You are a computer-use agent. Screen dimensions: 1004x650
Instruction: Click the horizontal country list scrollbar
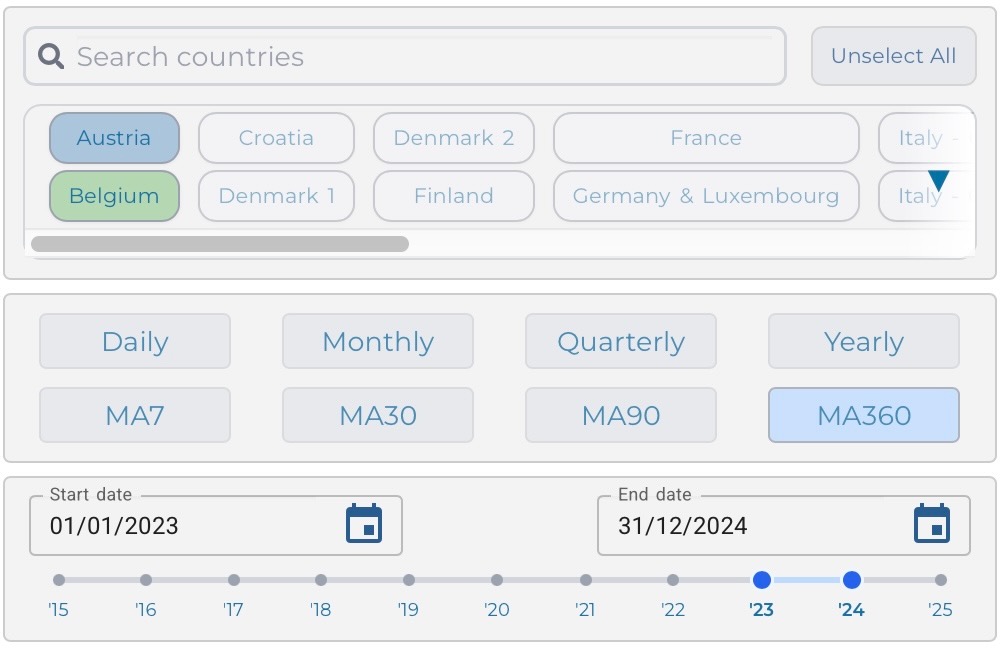220,244
